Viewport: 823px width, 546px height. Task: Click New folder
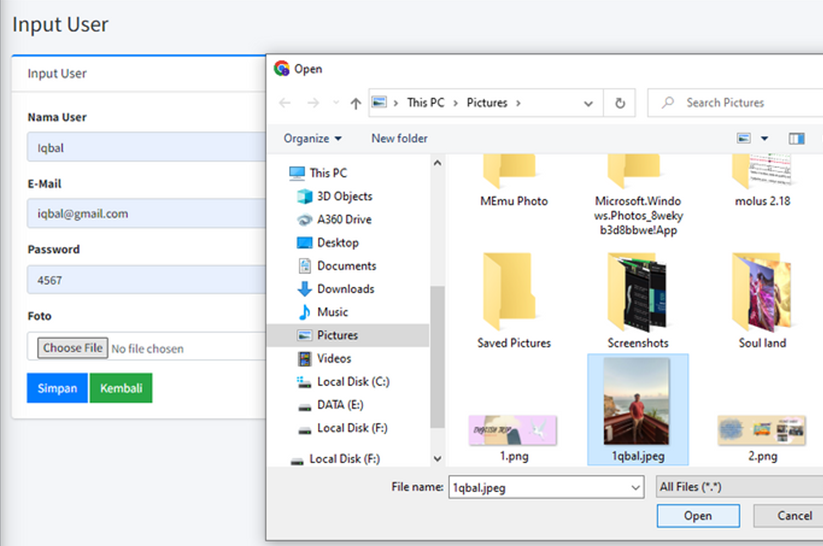pos(399,139)
